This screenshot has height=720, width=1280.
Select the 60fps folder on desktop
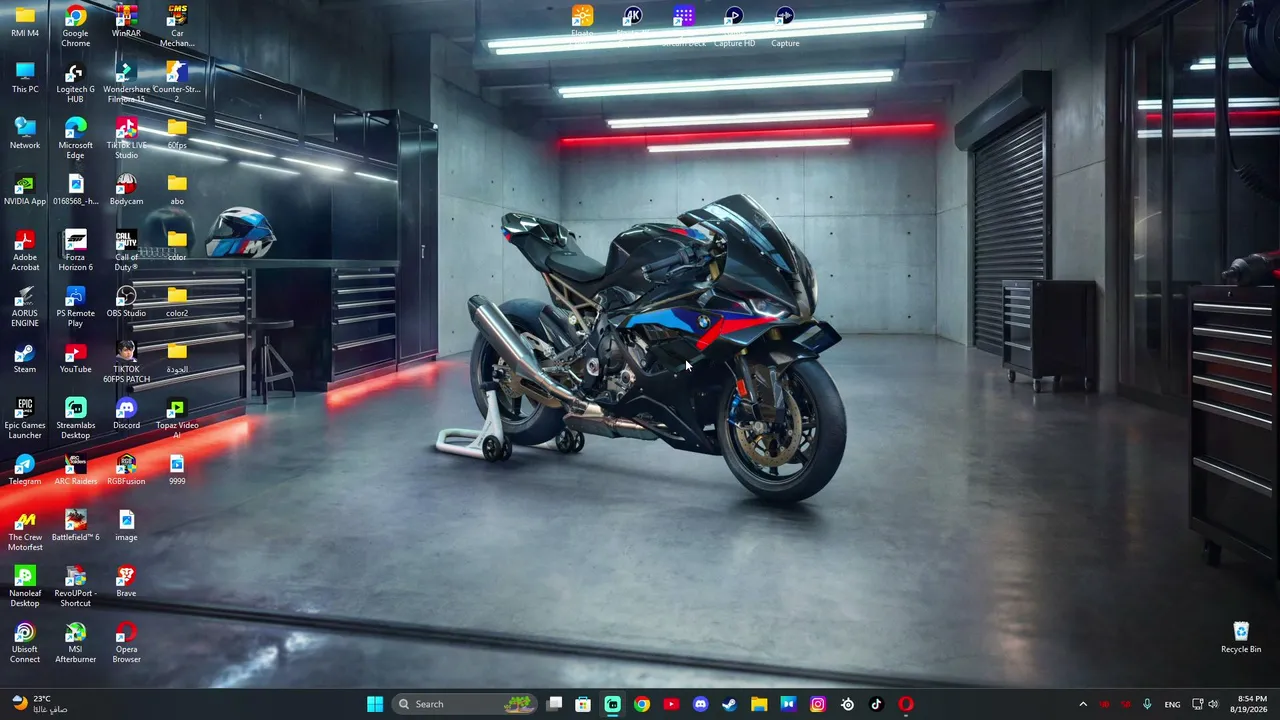click(177, 133)
